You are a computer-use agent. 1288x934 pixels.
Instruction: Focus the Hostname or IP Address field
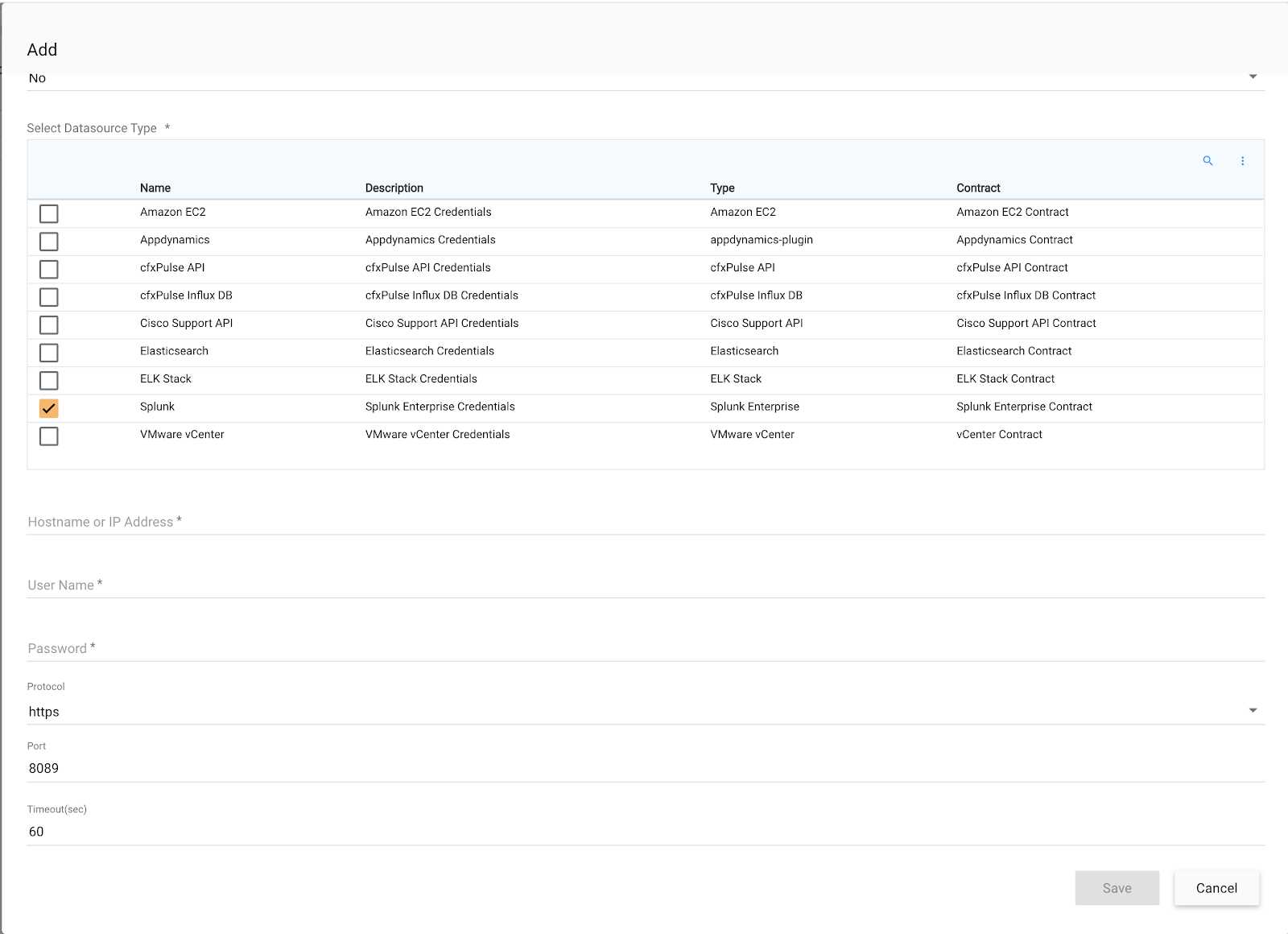click(646, 522)
